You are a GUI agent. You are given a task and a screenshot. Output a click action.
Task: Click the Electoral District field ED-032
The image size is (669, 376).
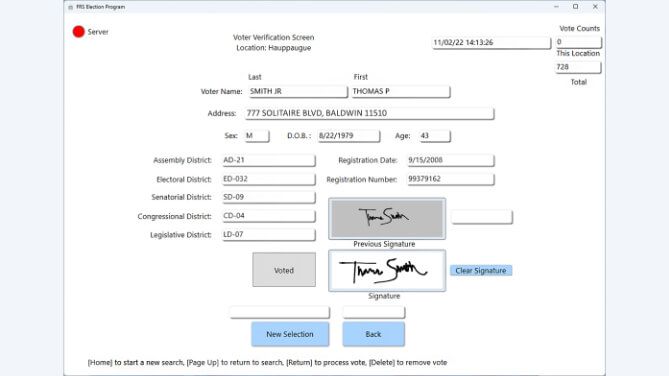coord(269,179)
